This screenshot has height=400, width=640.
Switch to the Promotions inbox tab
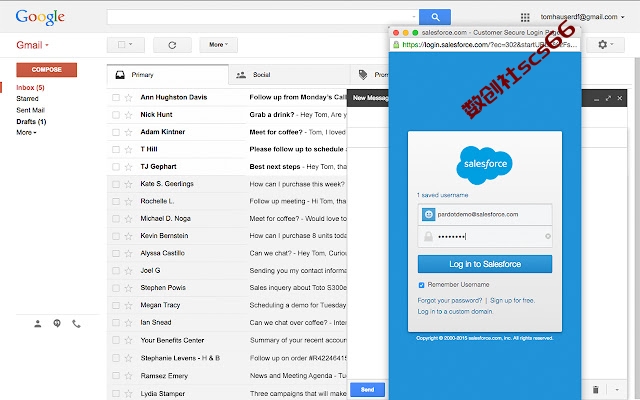(369, 75)
